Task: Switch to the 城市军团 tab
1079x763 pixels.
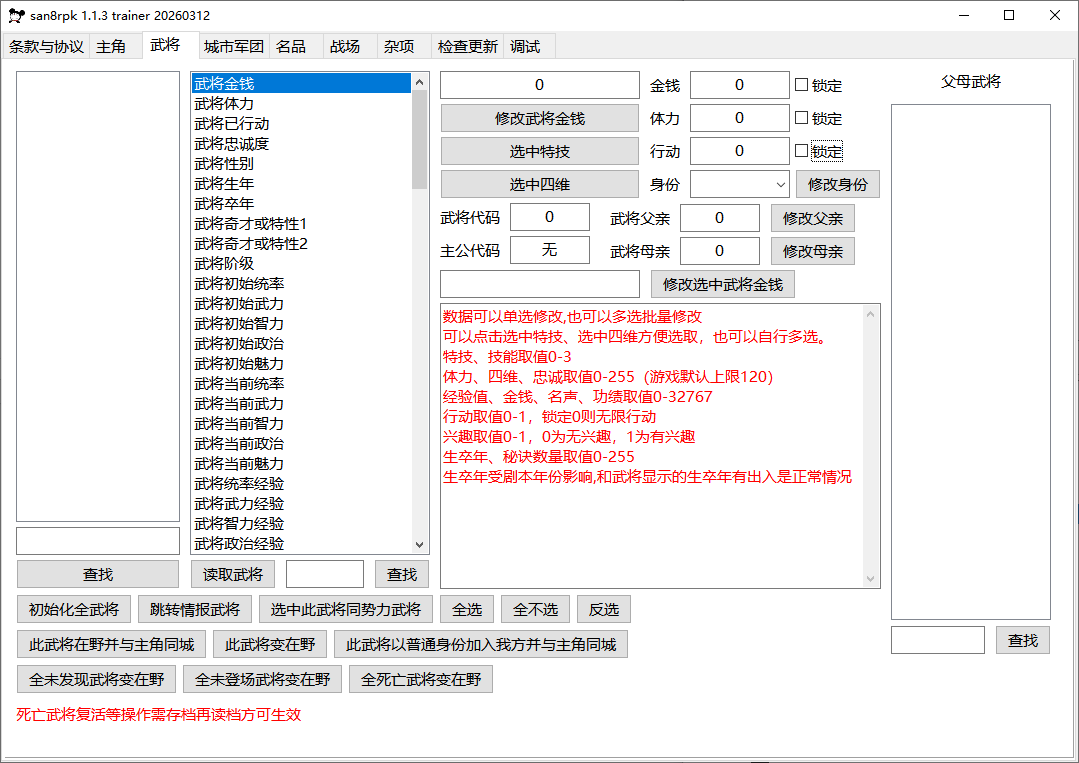Action: (x=233, y=46)
